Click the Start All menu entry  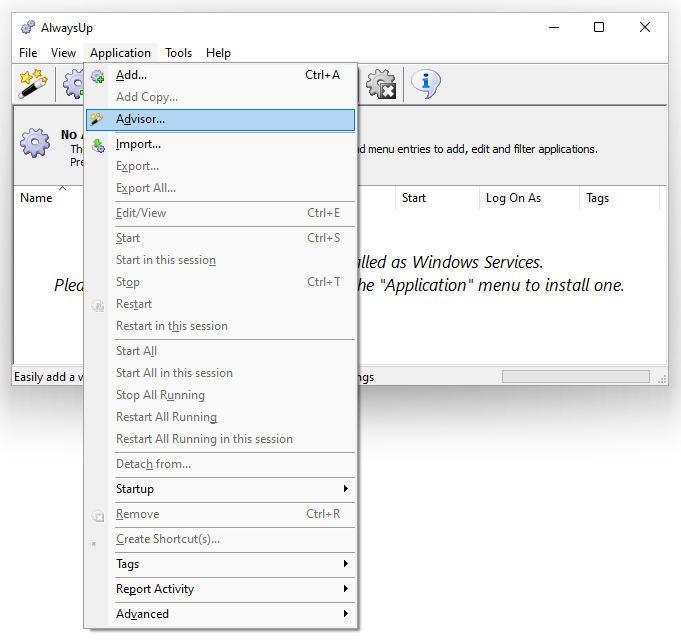[221, 351]
